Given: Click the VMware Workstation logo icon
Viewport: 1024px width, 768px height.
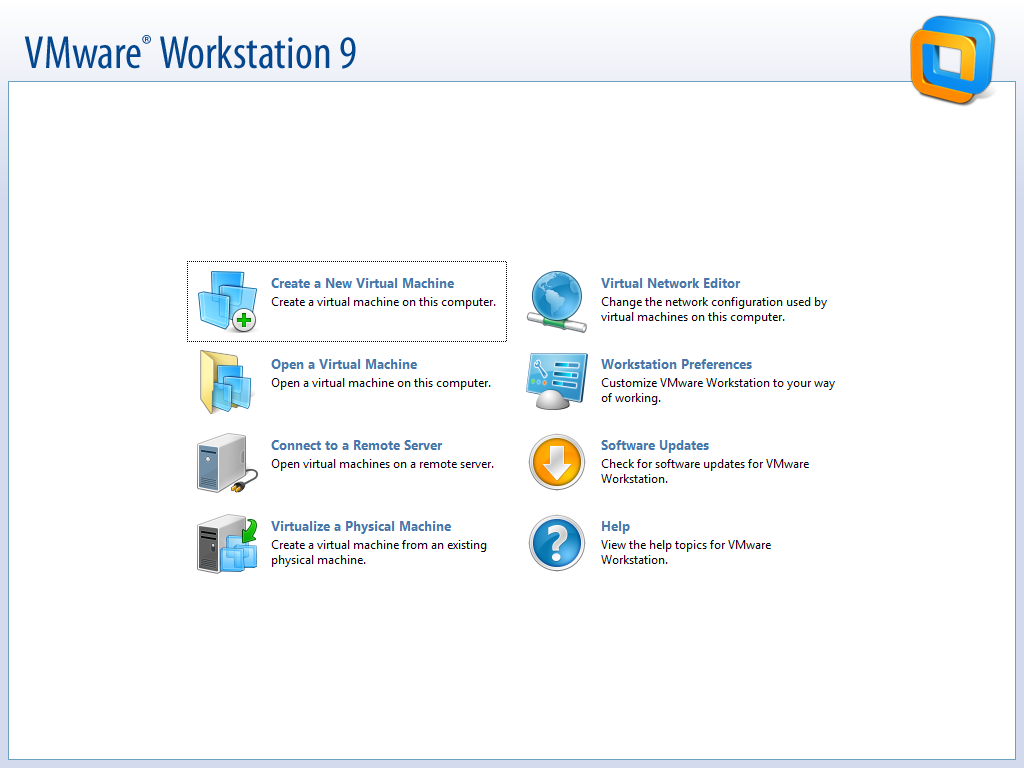Looking at the screenshot, I should (x=953, y=59).
